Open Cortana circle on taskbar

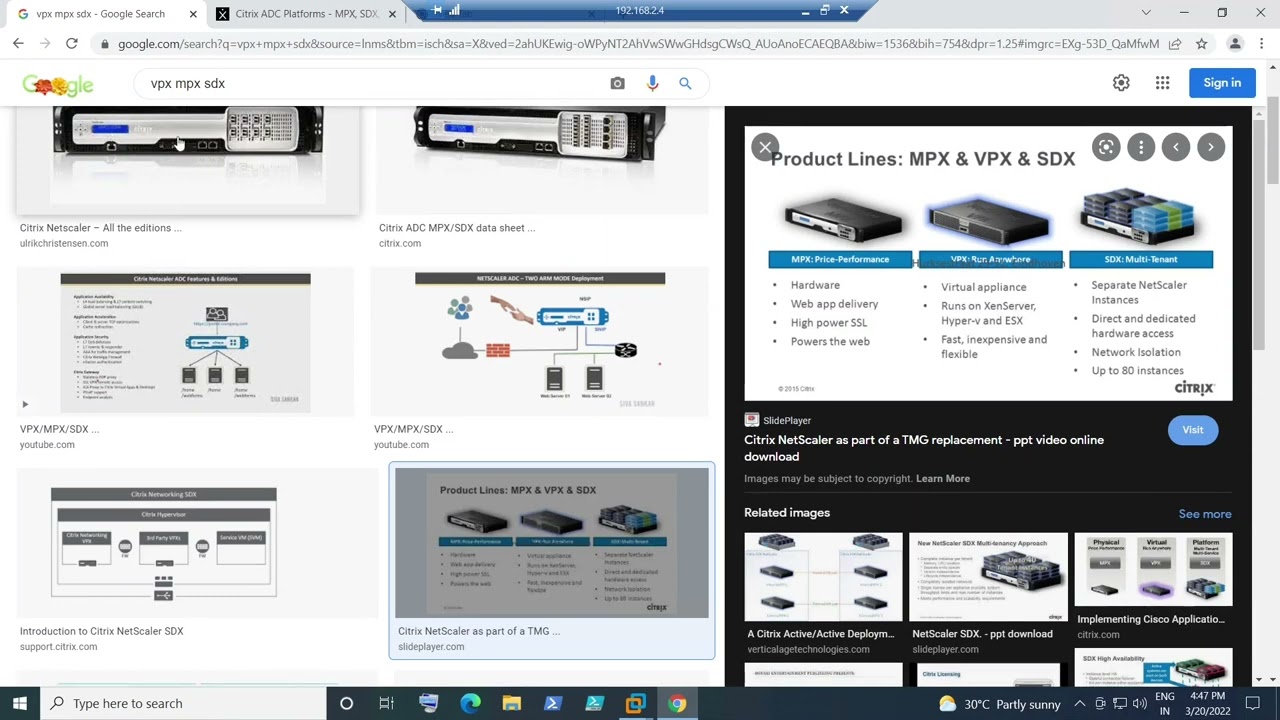coord(346,703)
